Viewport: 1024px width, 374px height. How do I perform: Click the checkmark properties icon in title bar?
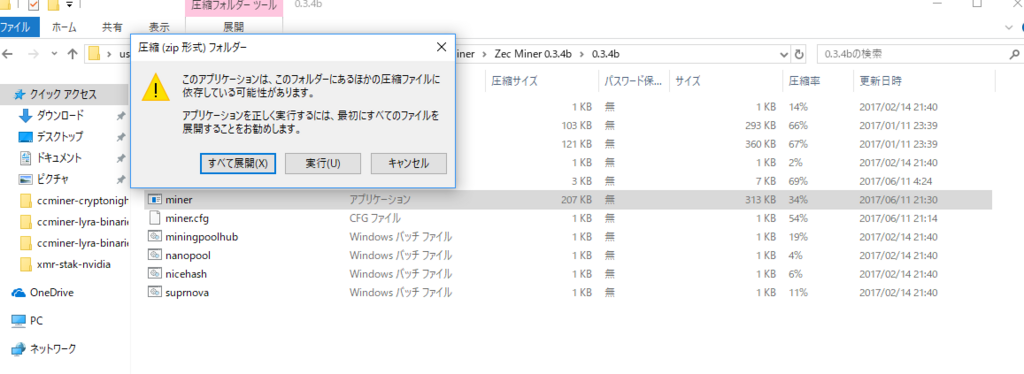click(x=35, y=6)
